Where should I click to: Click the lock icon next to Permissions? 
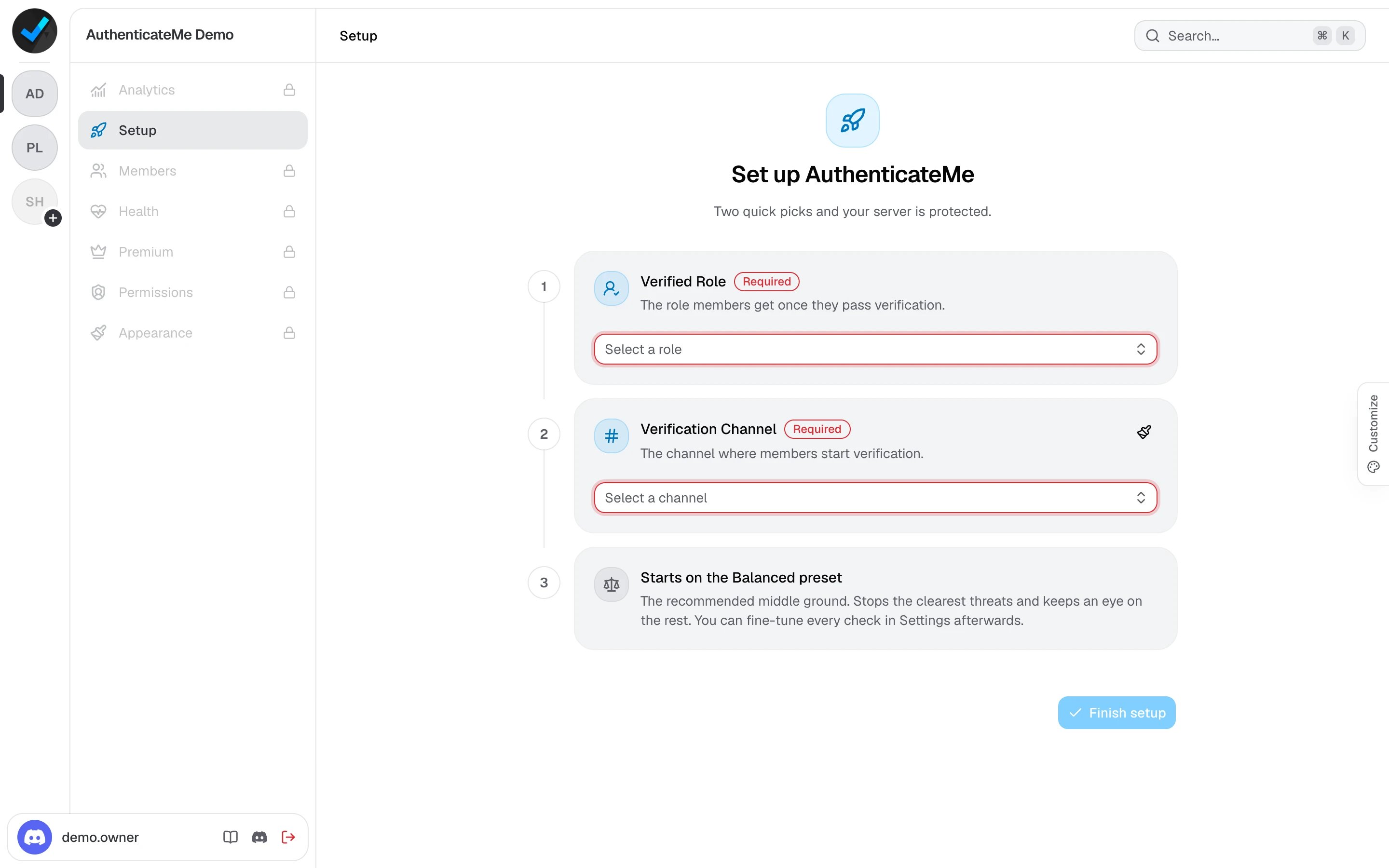(289, 292)
